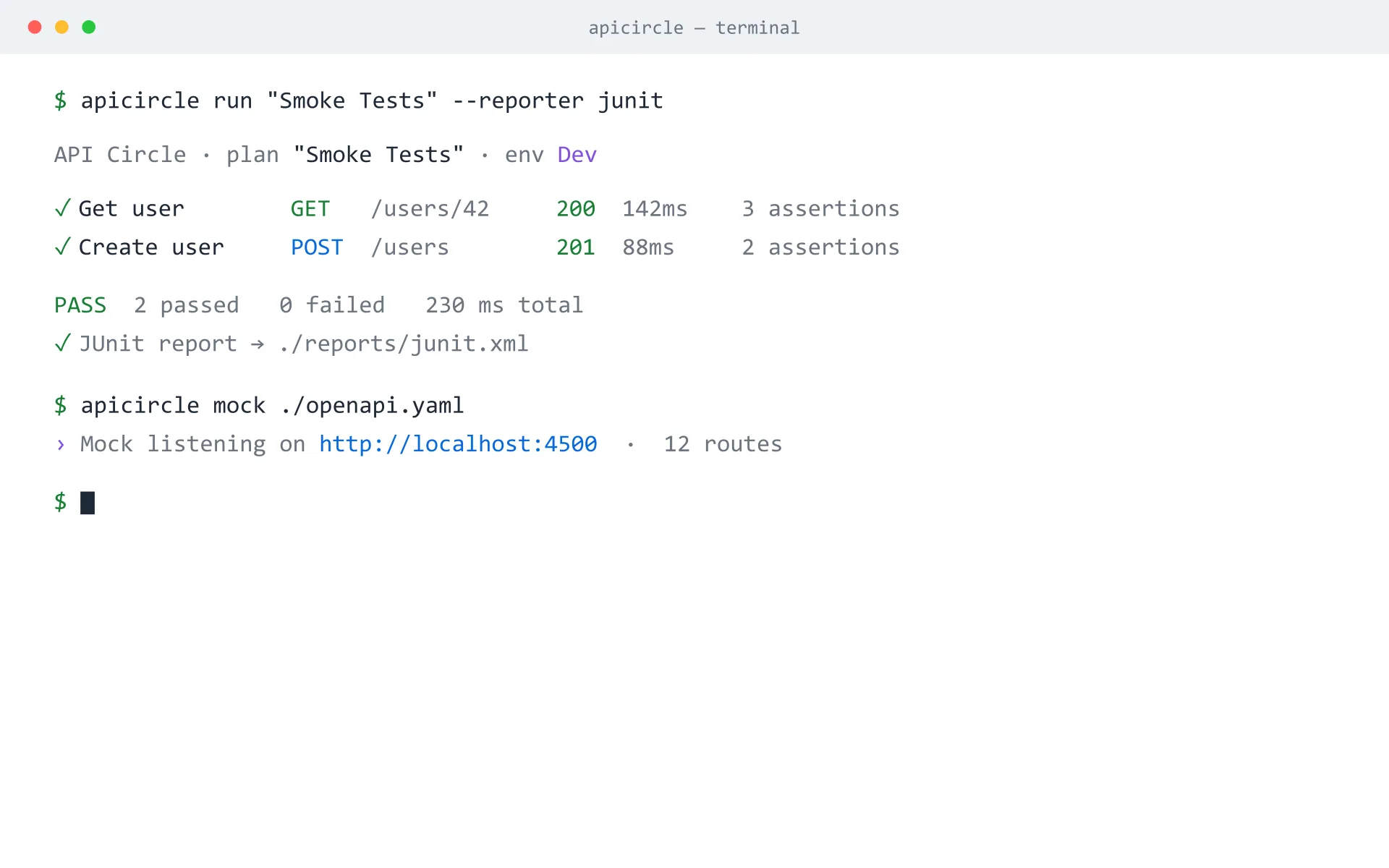The height and width of the screenshot is (868, 1389).
Task: Click the '--reporter junit' flag text
Action: click(x=558, y=101)
